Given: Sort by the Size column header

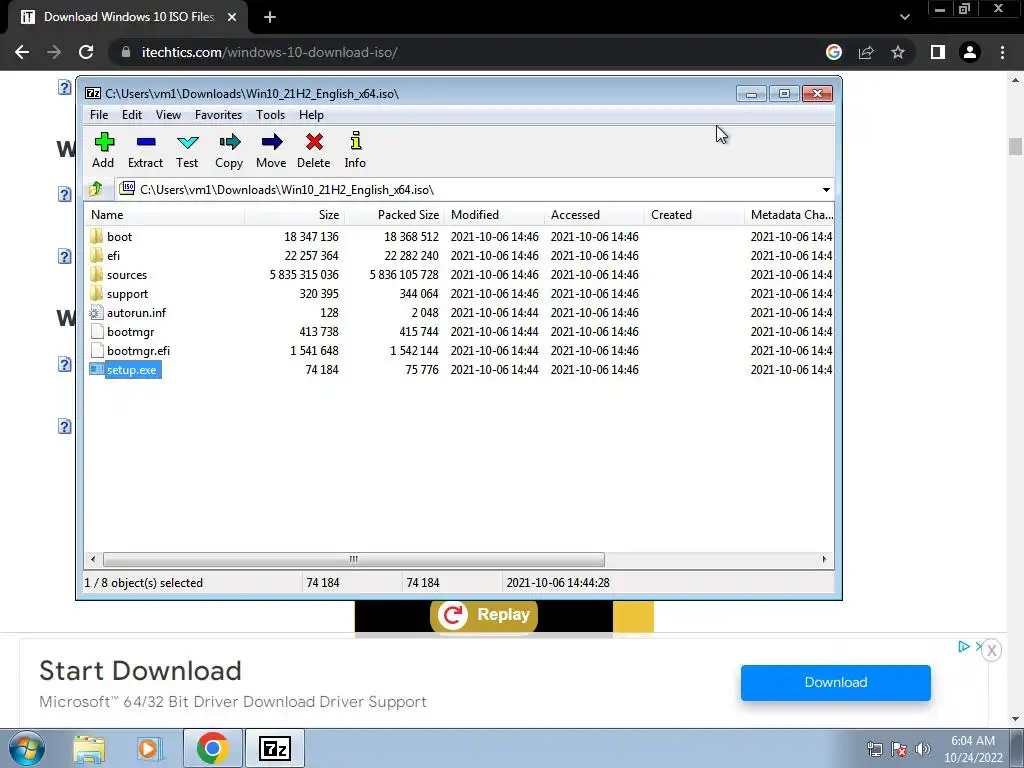Looking at the screenshot, I should point(295,215).
